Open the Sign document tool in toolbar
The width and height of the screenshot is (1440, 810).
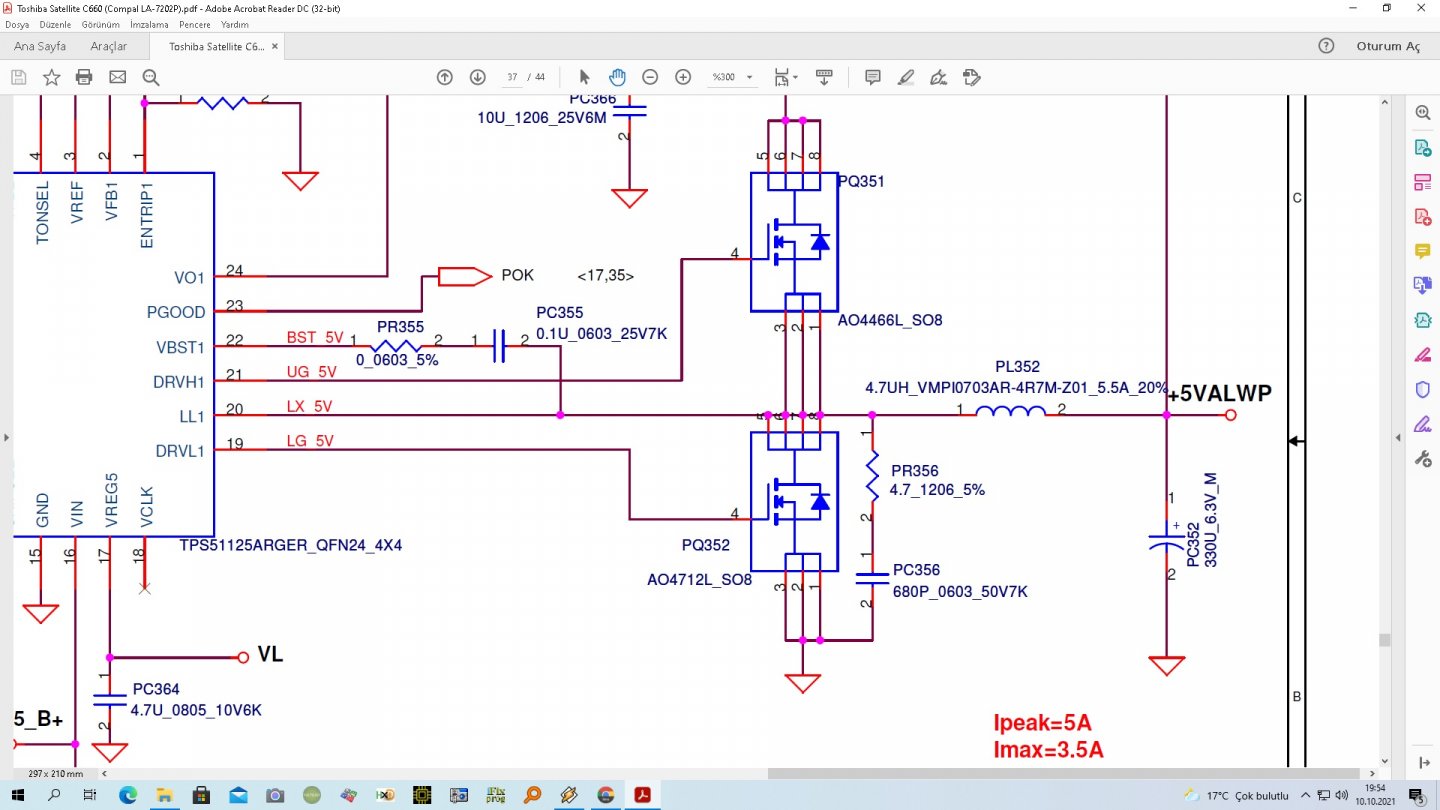[938, 77]
